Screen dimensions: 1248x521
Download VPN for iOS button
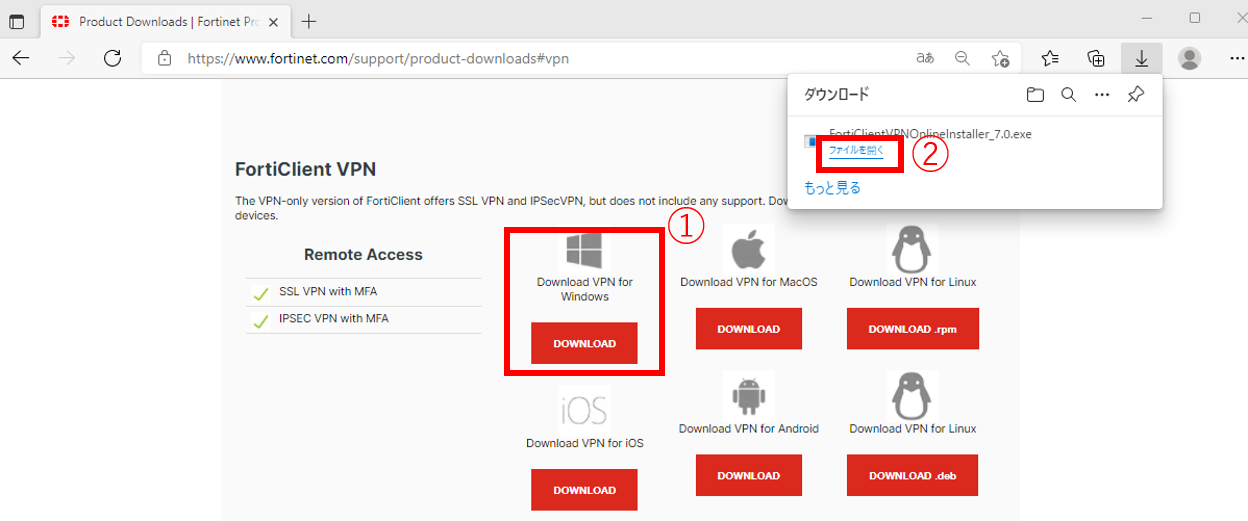click(x=584, y=490)
